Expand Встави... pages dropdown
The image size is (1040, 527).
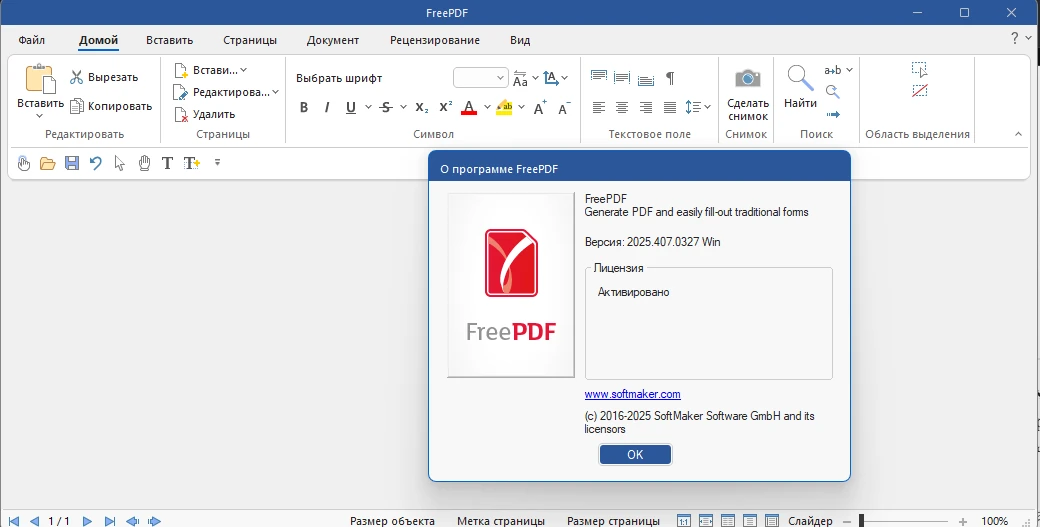(243, 70)
